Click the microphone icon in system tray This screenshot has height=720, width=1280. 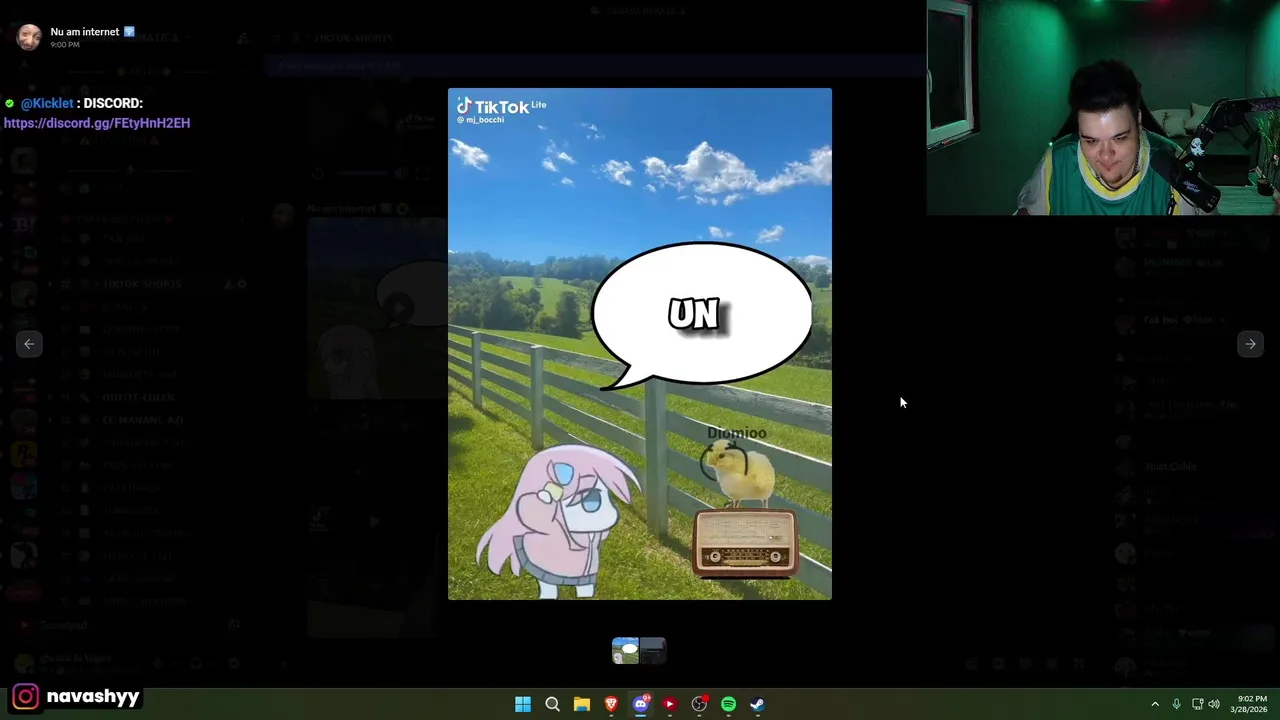coord(1176,704)
